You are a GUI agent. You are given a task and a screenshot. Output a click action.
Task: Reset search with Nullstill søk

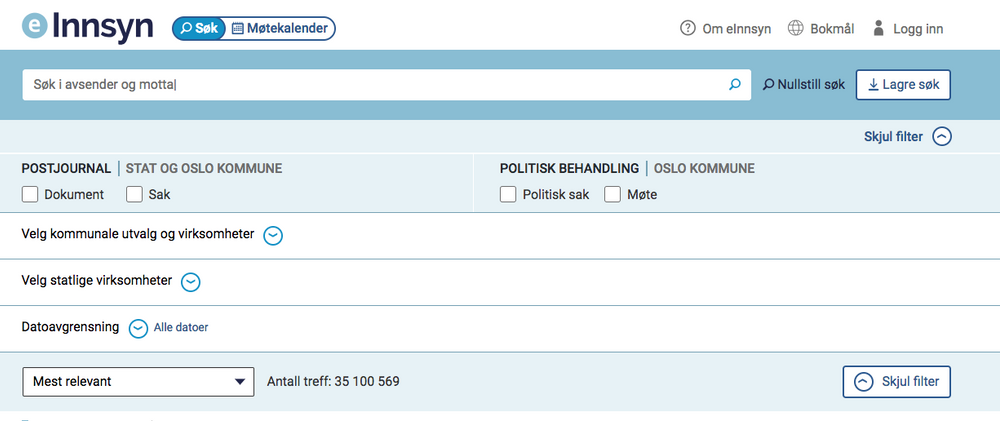[804, 84]
